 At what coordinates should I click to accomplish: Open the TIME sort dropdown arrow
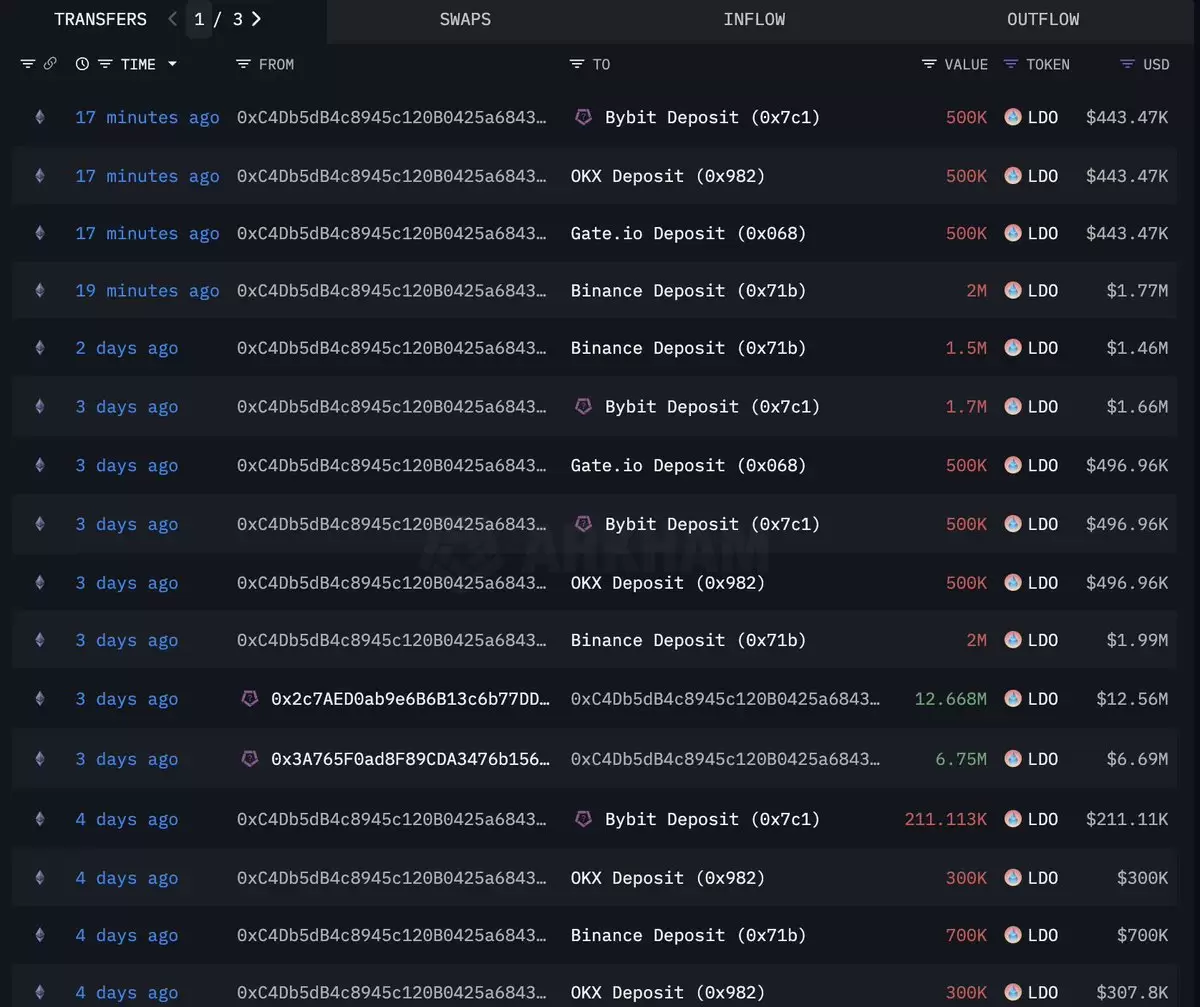[x=172, y=64]
